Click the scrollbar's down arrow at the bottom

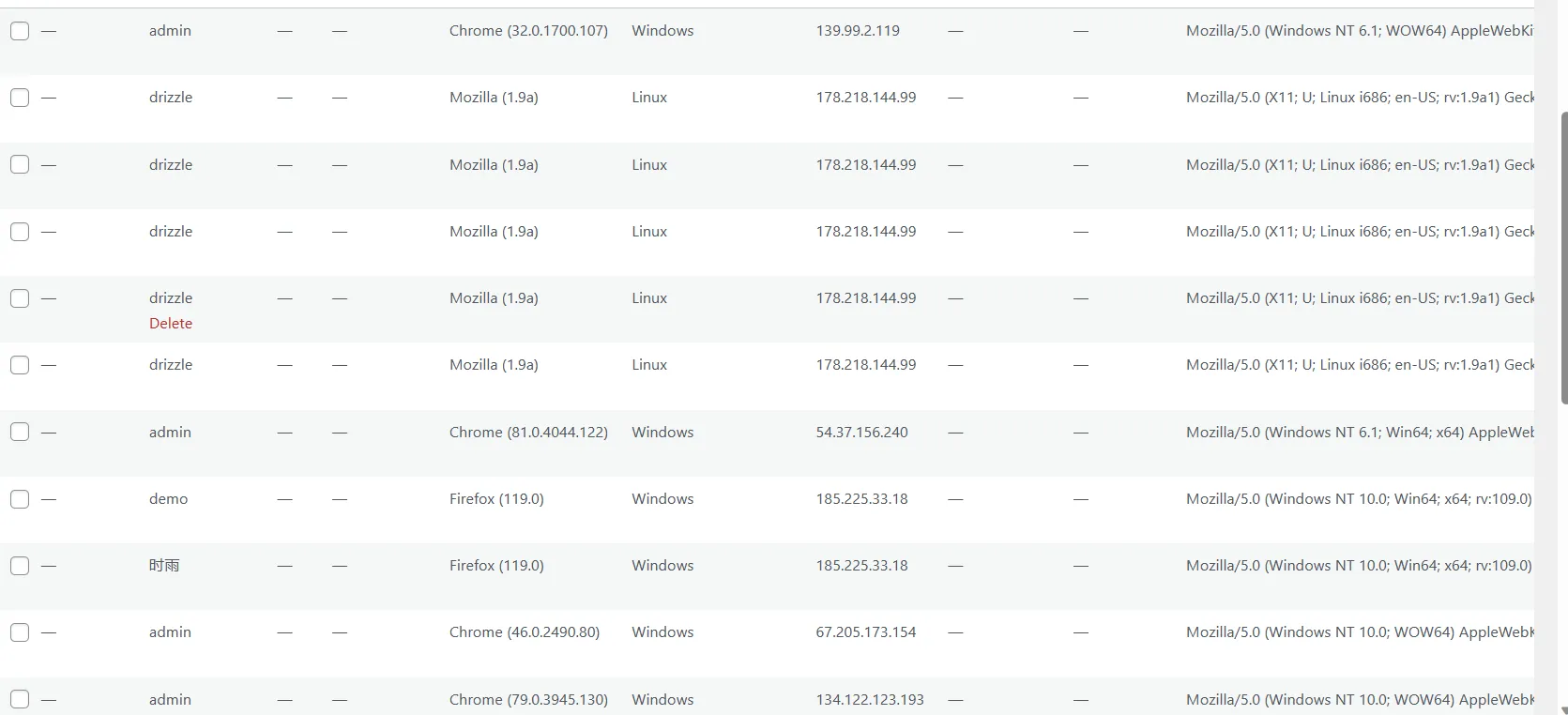point(1562,708)
